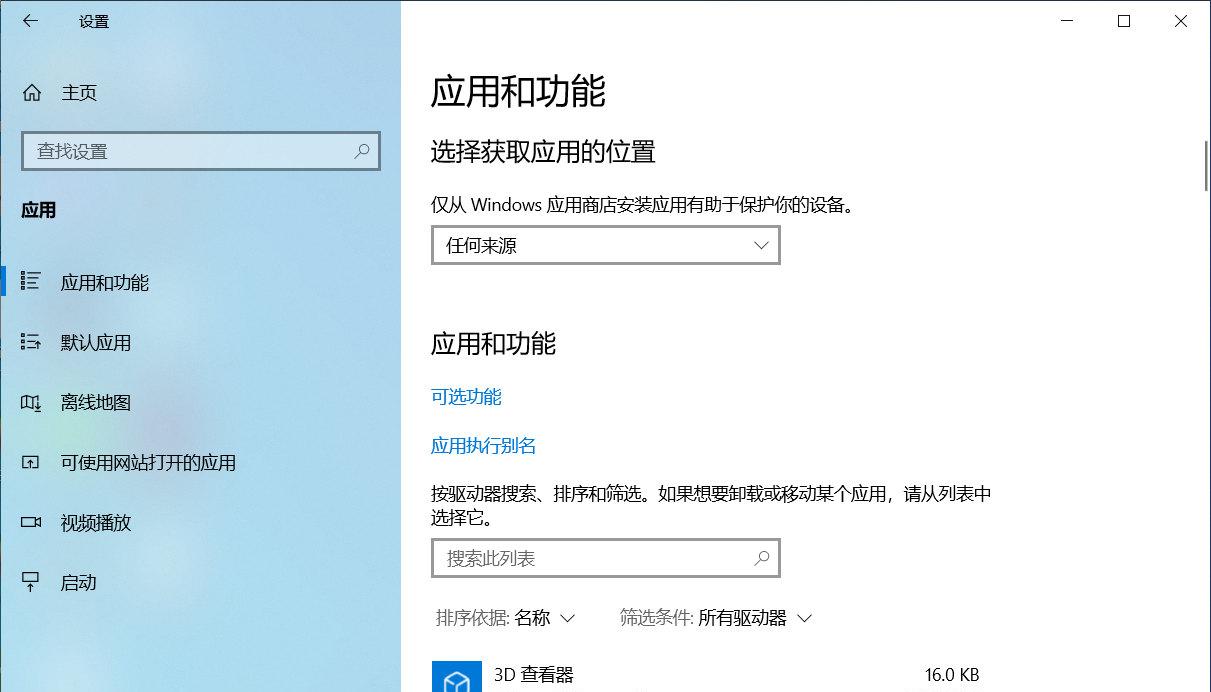1211x692 pixels.
Task: Focus the 查找设置 search field
Action: (201, 151)
